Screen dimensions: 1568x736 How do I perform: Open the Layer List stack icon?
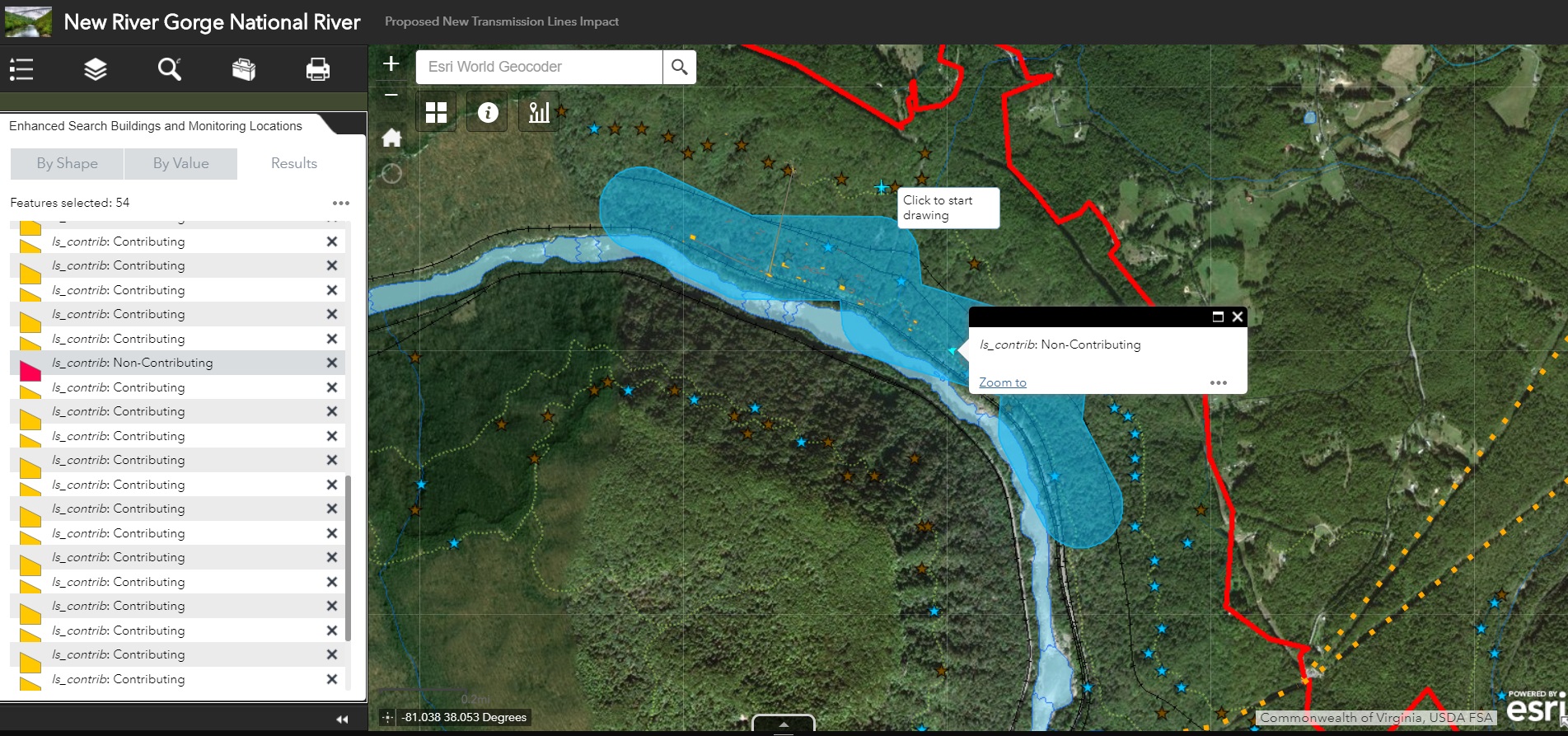coord(96,69)
